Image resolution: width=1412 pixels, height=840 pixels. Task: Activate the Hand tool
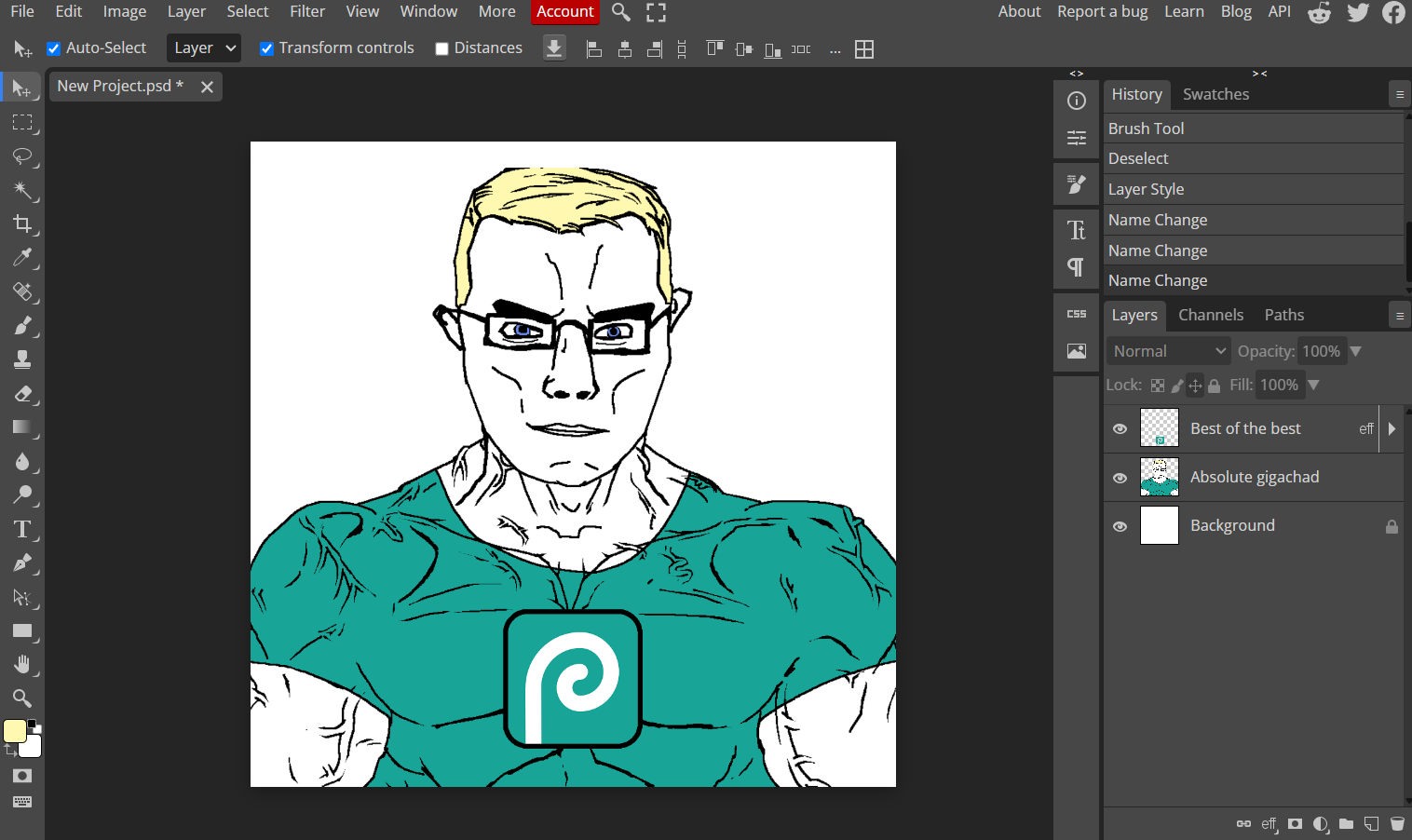click(x=21, y=664)
